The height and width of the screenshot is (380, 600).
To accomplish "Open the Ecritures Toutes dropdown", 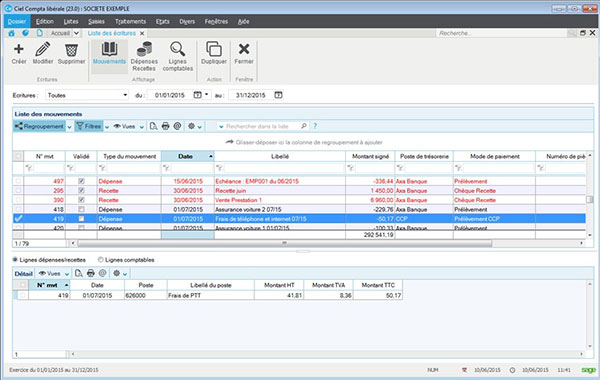I will pyautogui.click(x=87, y=95).
